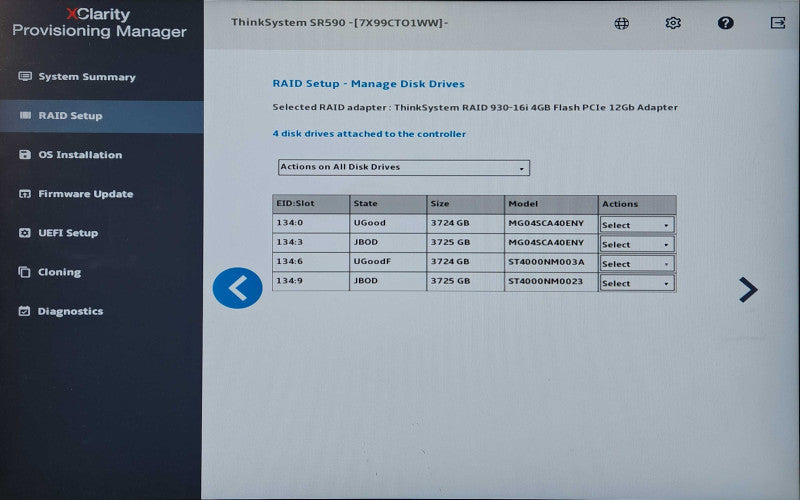Open help question mark icon
The image size is (800, 500).
point(725,23)
